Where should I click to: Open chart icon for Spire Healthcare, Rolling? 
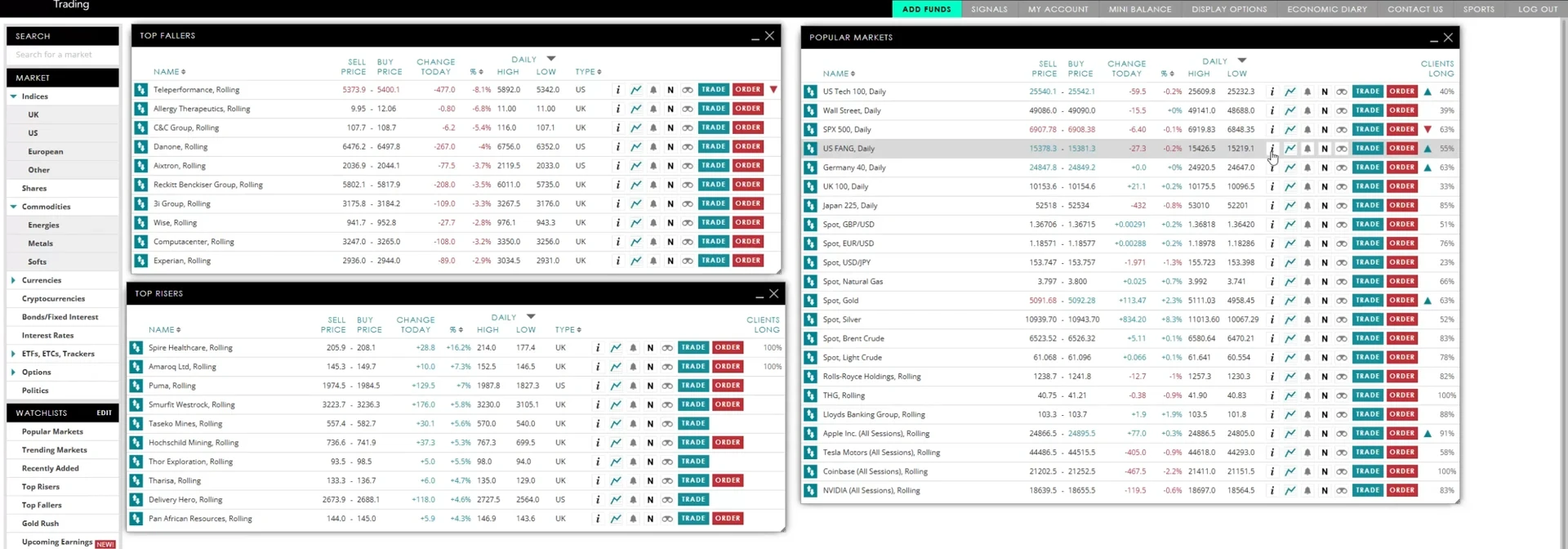click(x=616, y=348)
